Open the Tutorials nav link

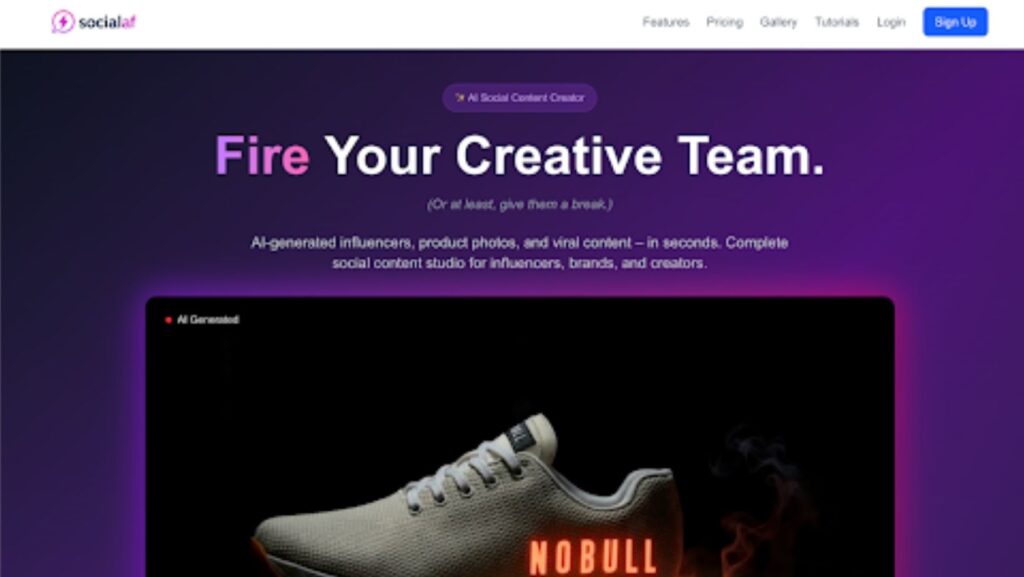tap(837, 22)
